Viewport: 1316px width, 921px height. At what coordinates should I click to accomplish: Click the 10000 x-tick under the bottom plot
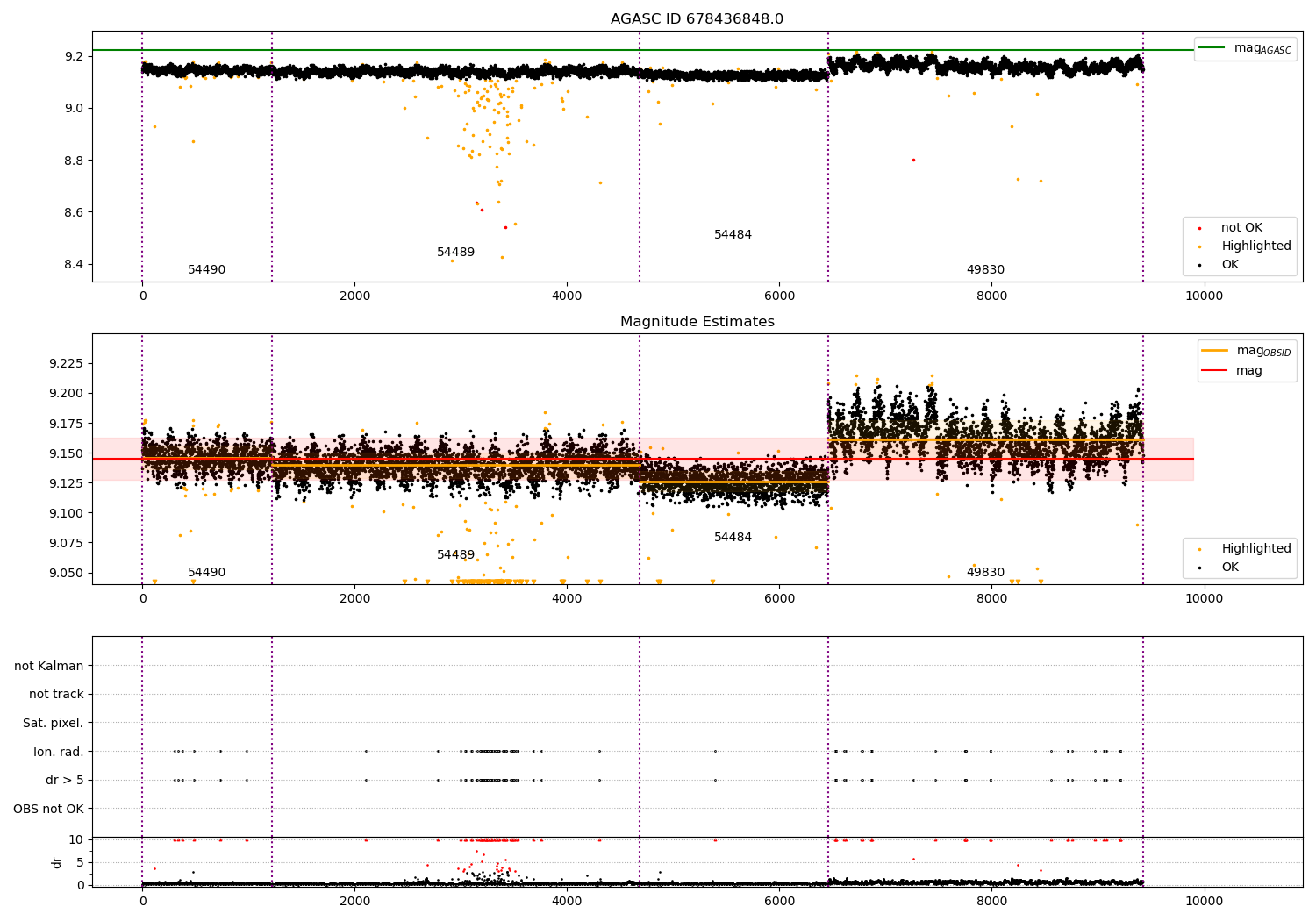(1204, 902)
